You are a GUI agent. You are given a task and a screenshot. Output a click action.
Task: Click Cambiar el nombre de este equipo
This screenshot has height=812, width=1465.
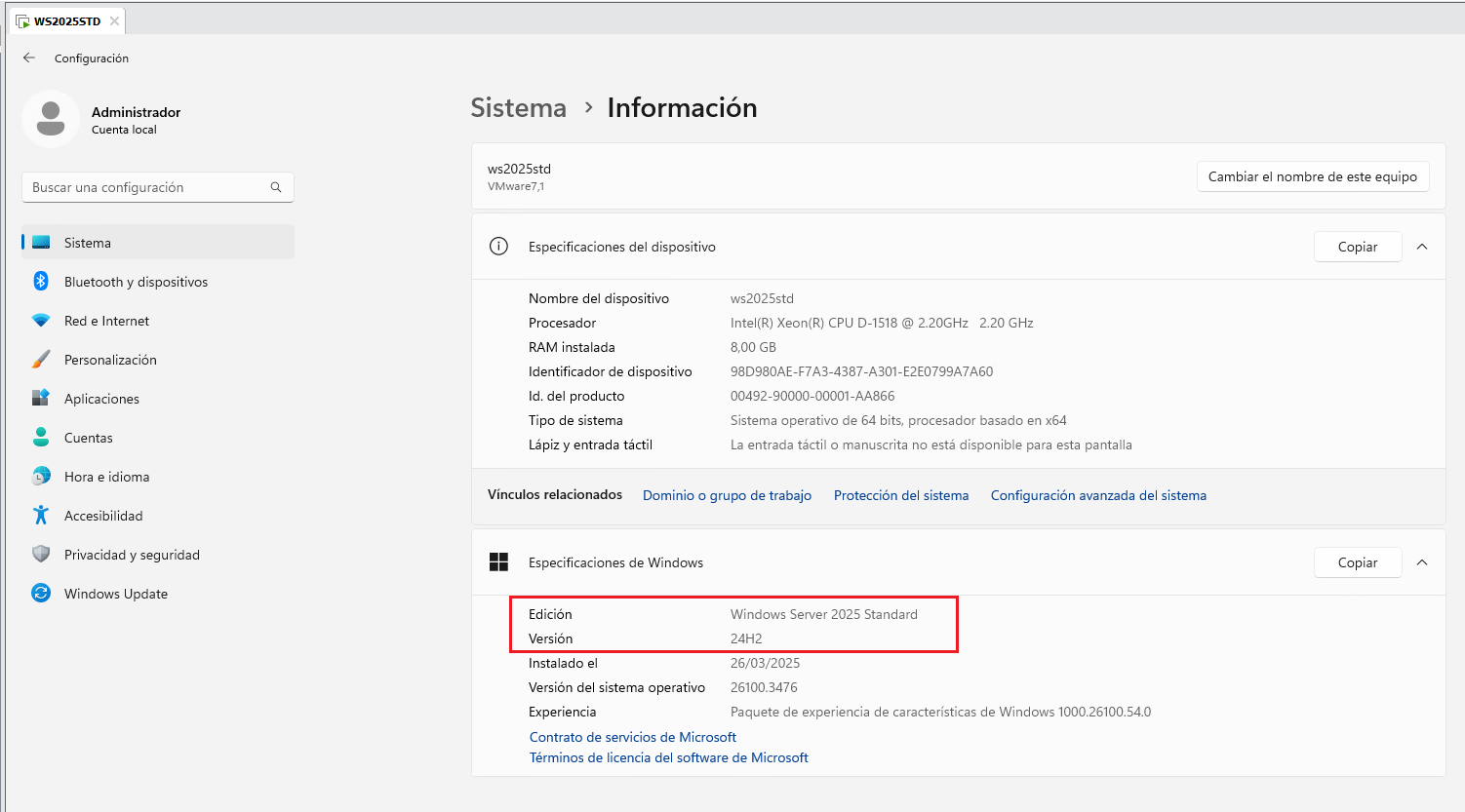coord(1312,176)
